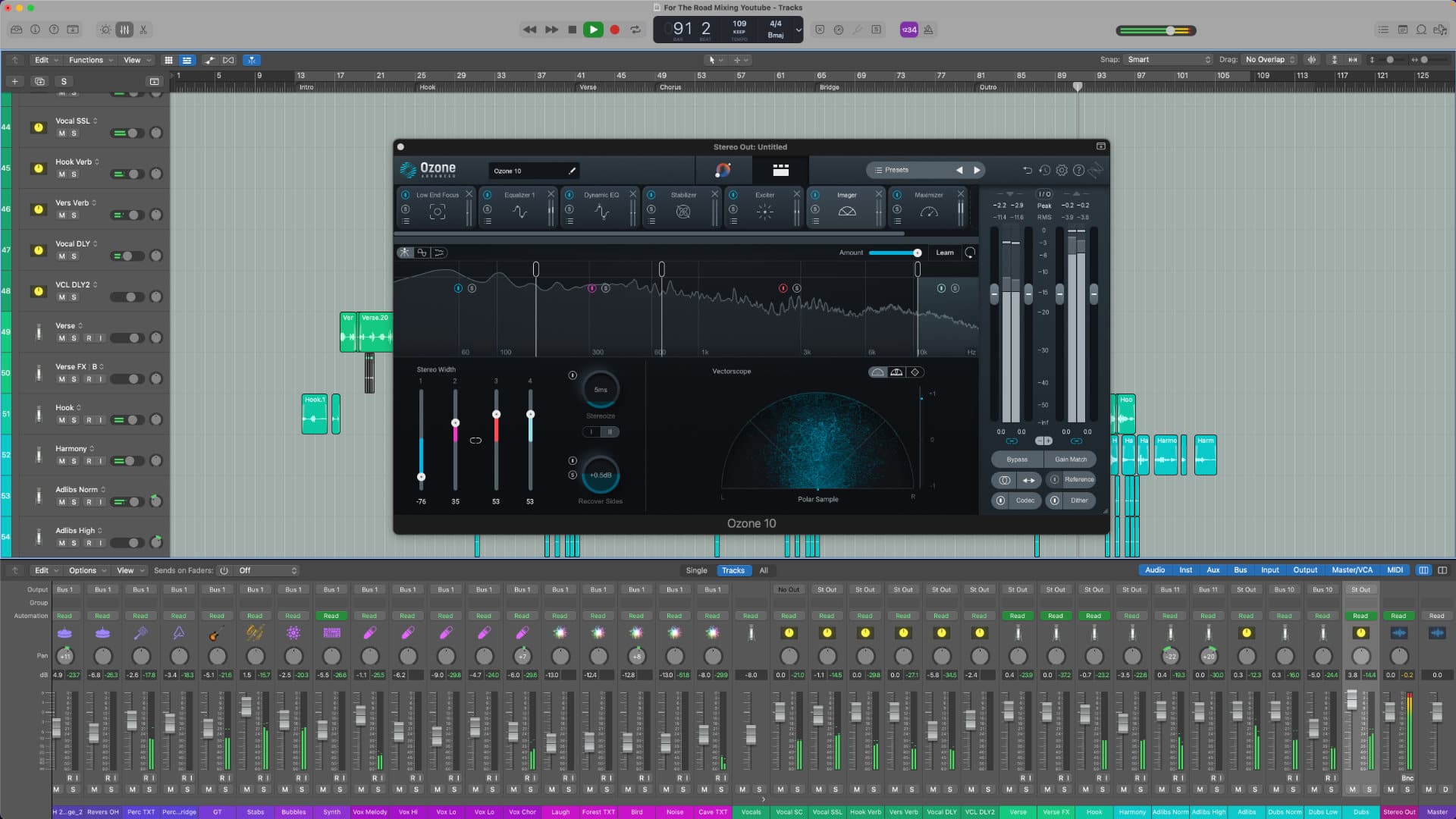
Task: Toggle the cycle loop button
Action: tap(635, 30)
